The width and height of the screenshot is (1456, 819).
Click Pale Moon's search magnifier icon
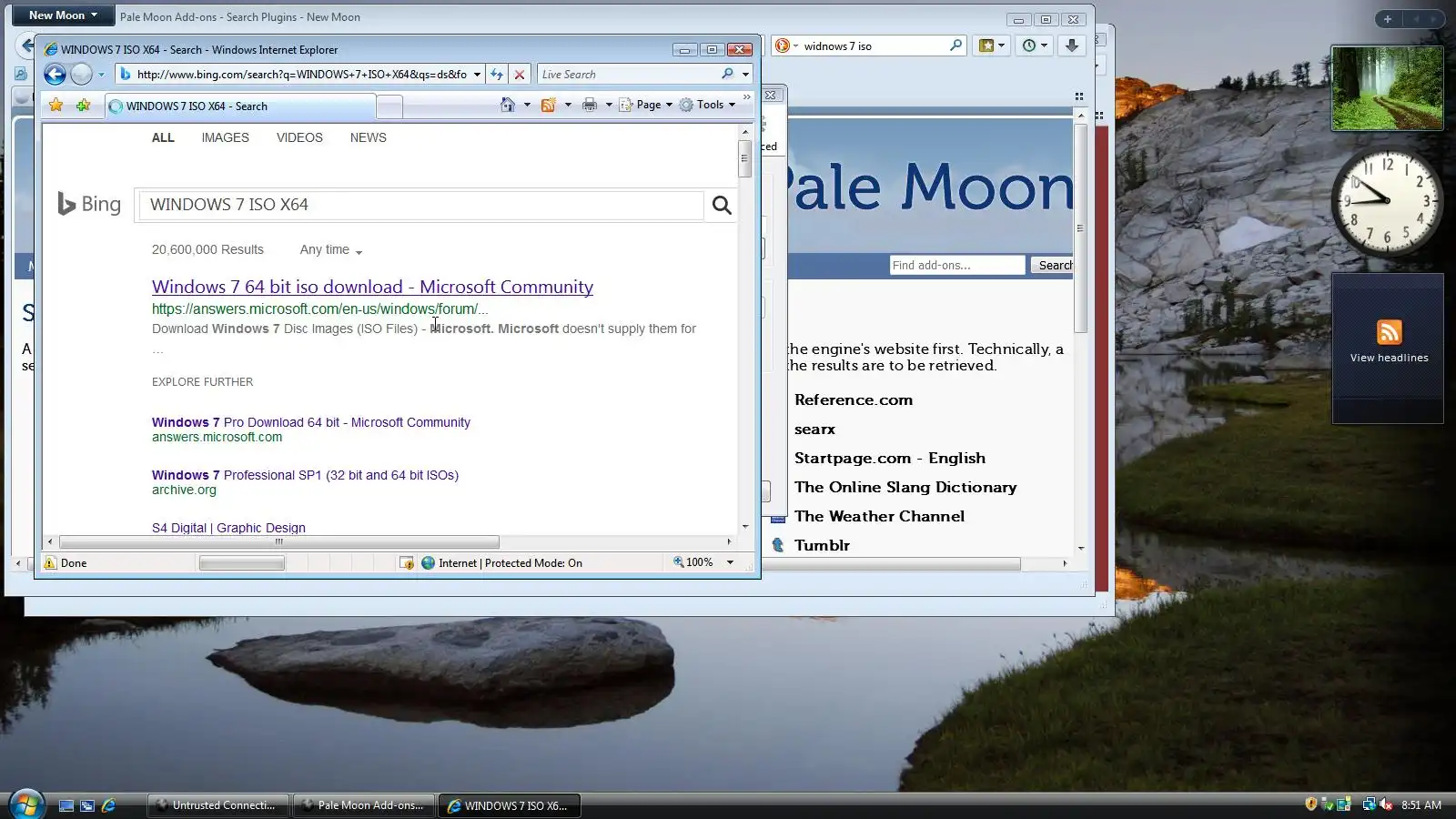click(x=955, y=45)
